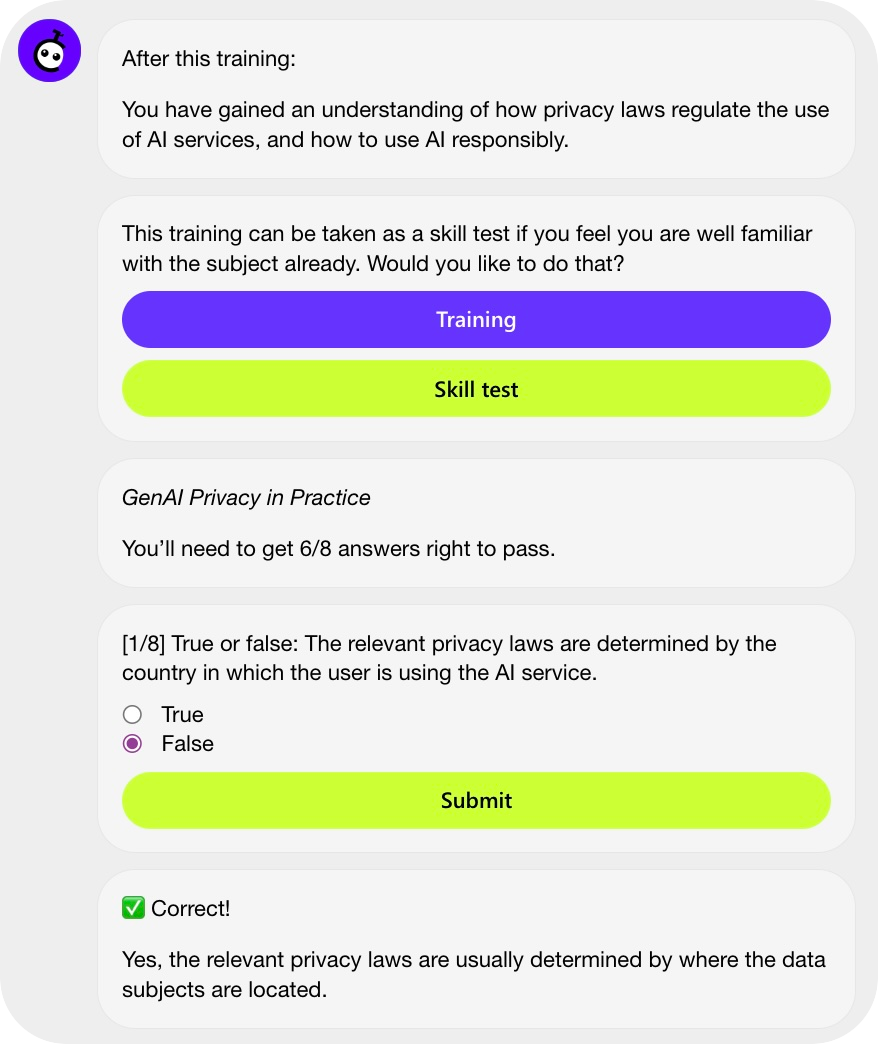Select the True radio button
This screenshot has height=1044, width=878.
[132, 714]
